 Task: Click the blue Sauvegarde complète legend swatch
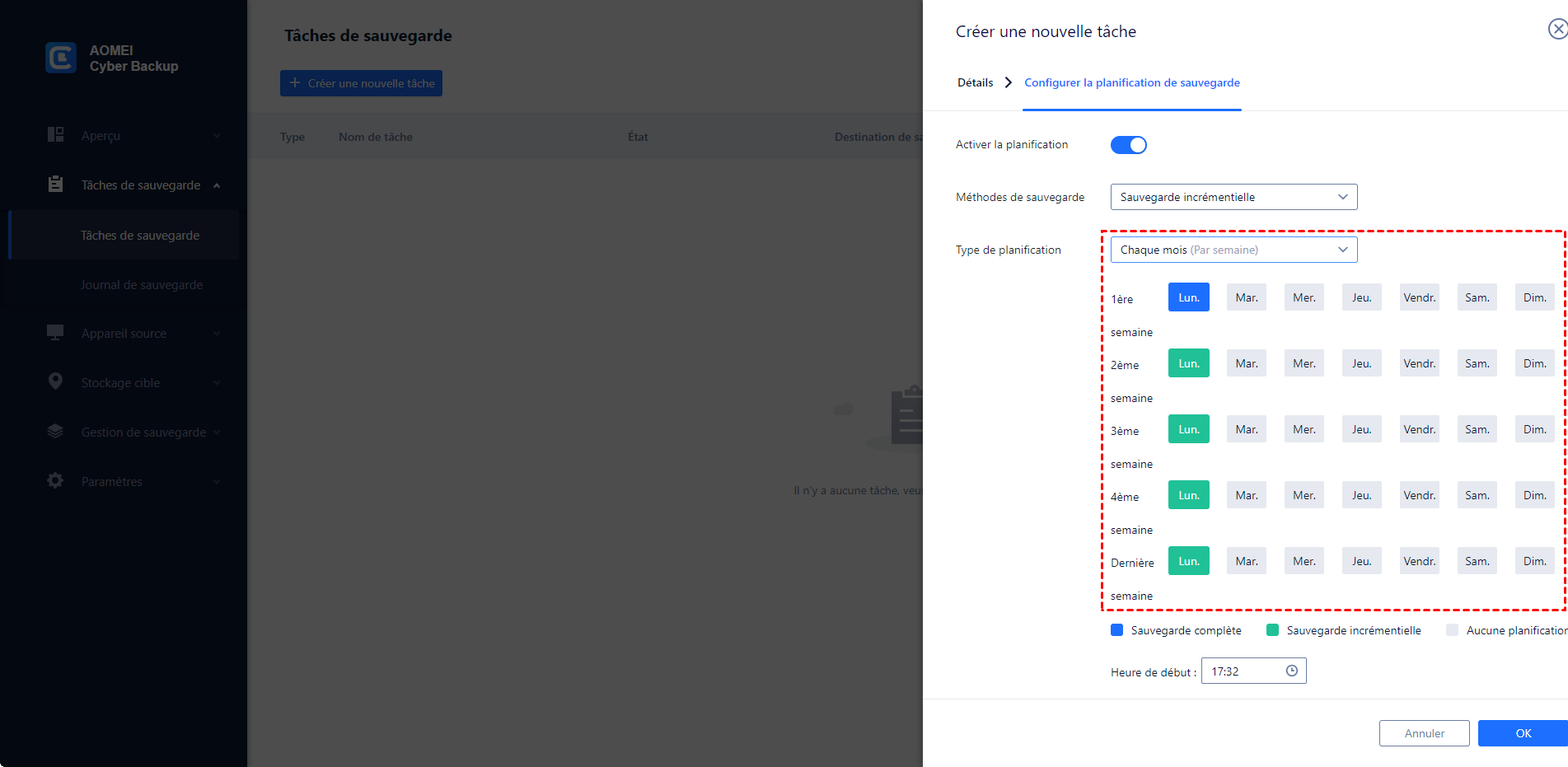(x=1116, y=630)
